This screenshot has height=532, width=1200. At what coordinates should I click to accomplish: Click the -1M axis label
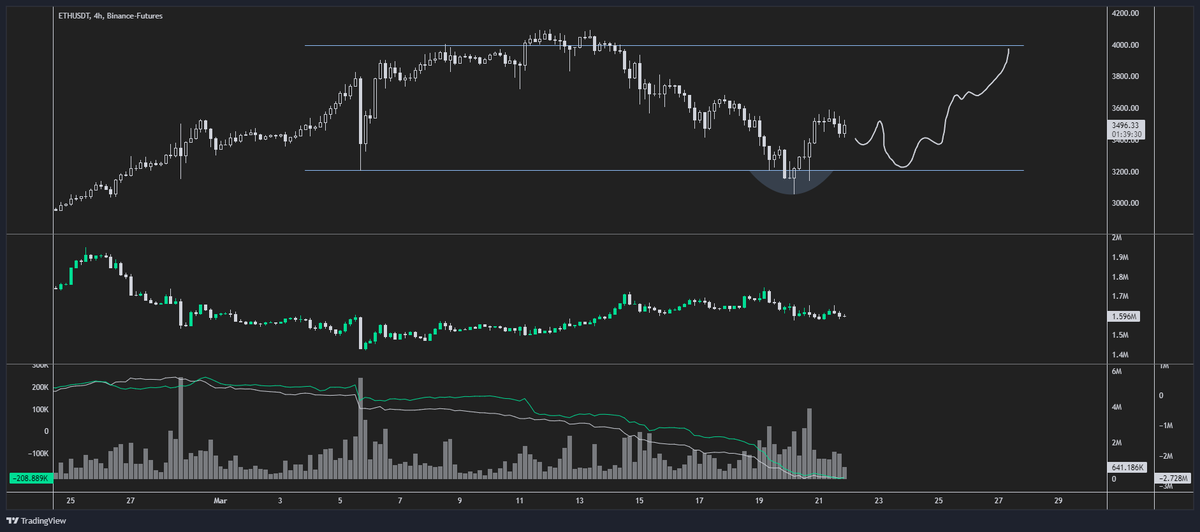pyautogui.click(x=1166, y=426)
